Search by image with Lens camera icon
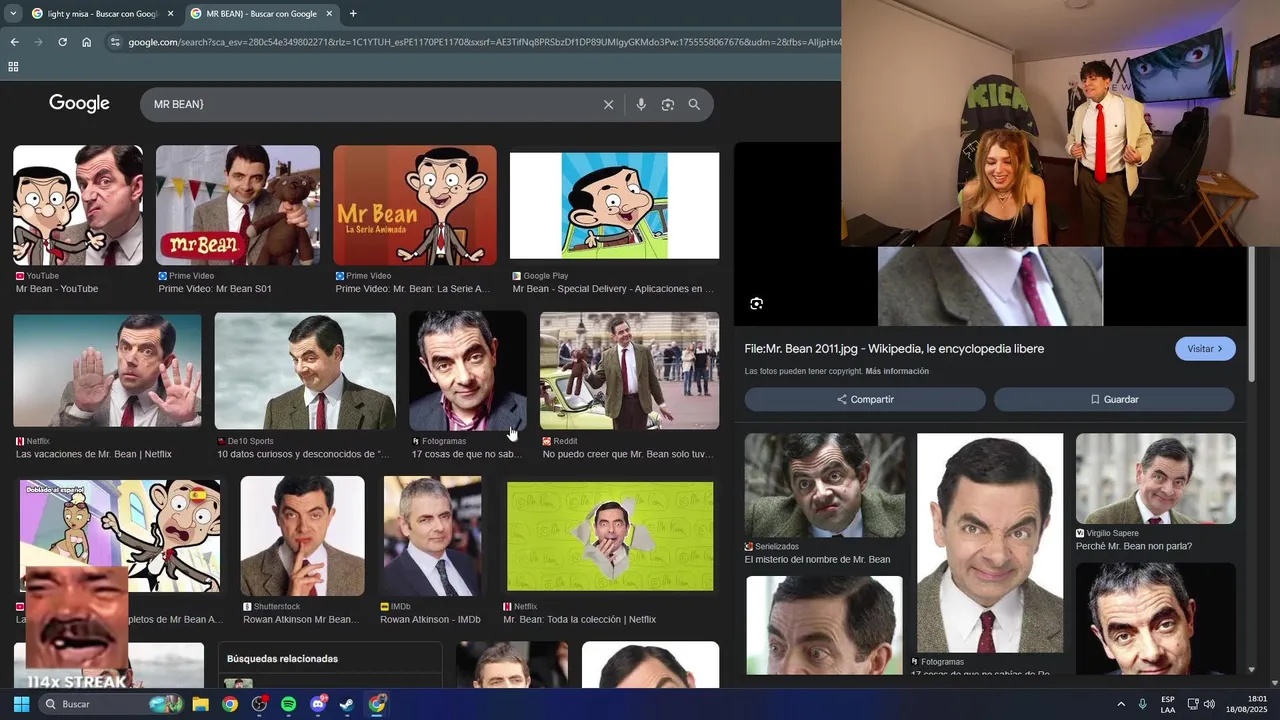The image size is (1280, 720). coord(668,104)
